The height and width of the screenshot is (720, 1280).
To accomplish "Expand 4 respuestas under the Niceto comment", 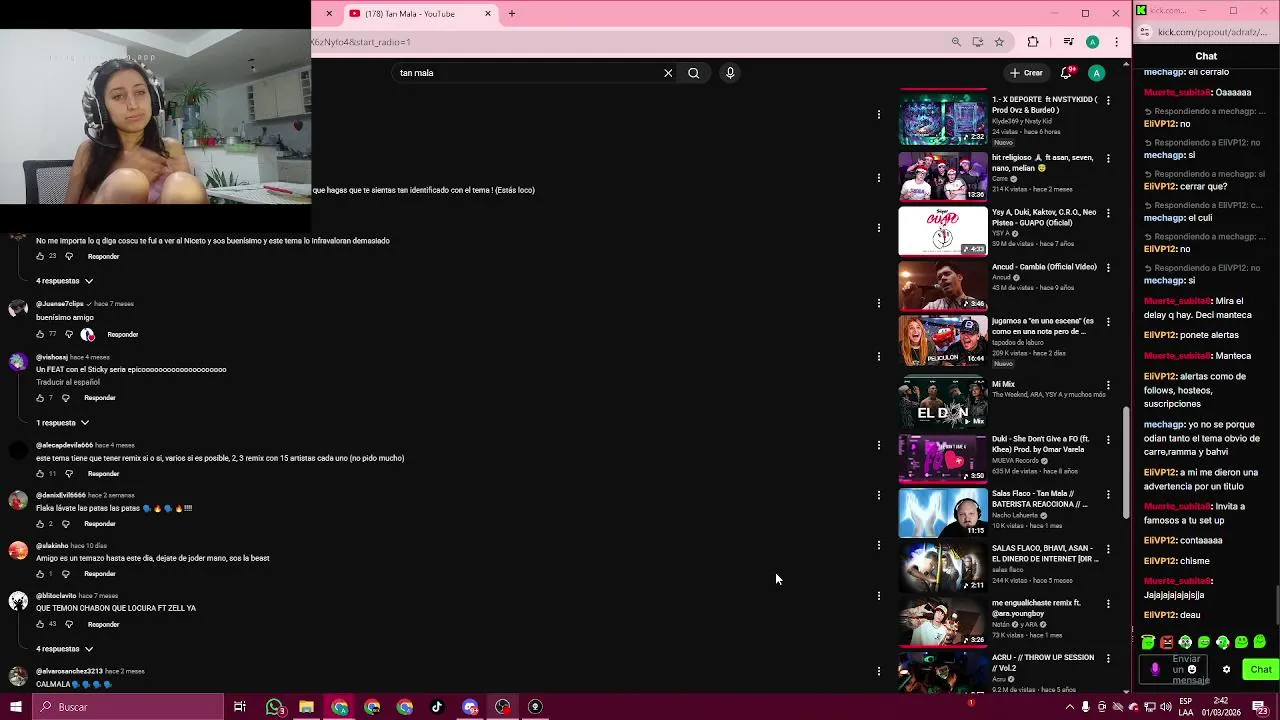I will coord(64,281).
